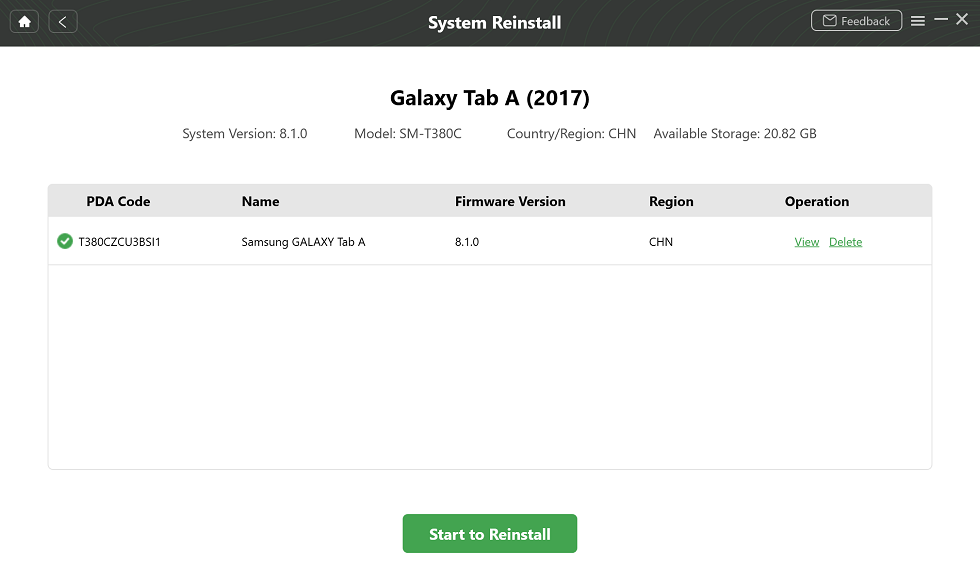Click the firmware version 8.1.0 cell
The width and height of the screenshot is (980, 582).
tap(466, 241)
